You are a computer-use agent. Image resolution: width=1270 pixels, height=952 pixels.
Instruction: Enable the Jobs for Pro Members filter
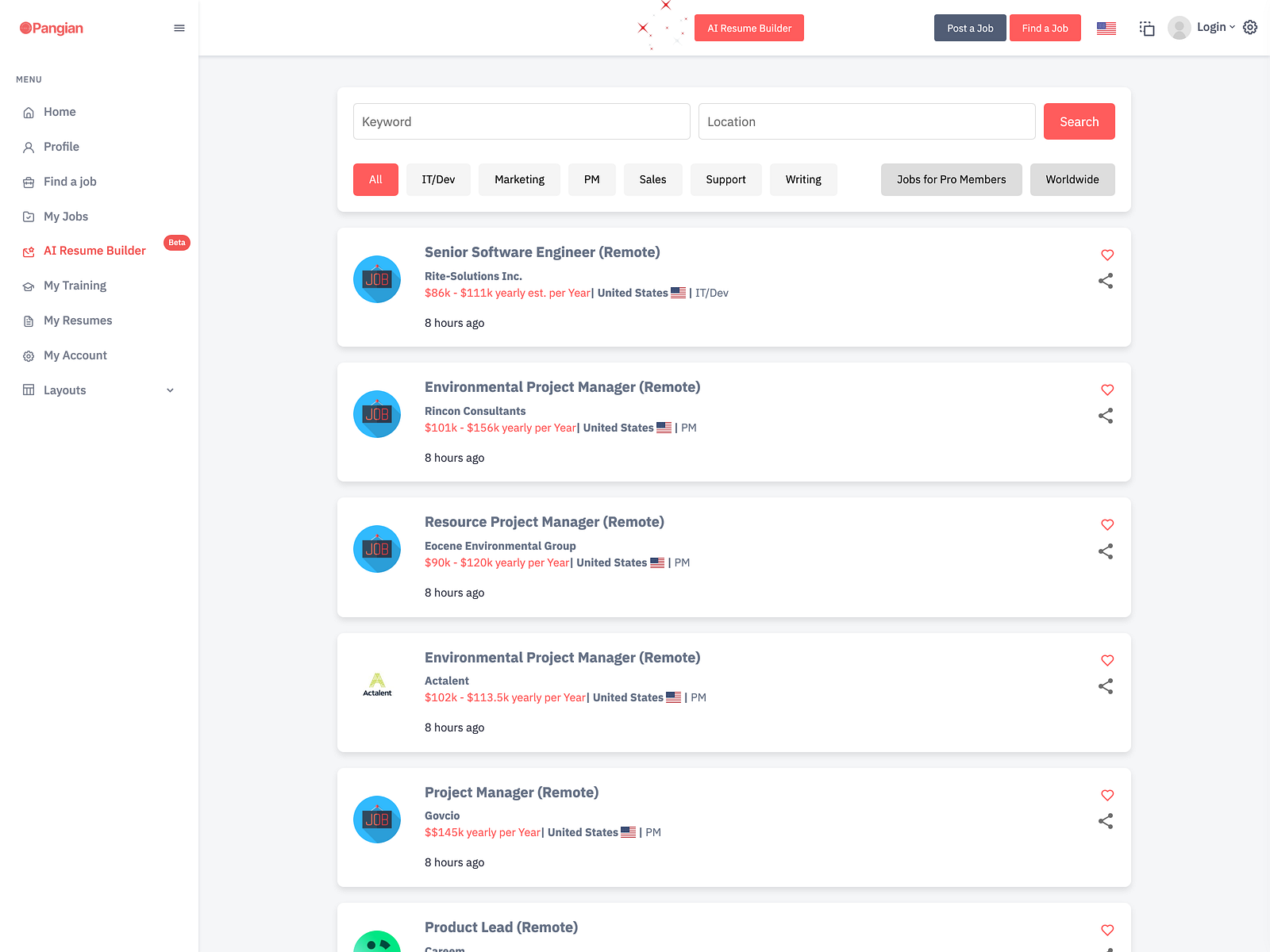[951, 179]
